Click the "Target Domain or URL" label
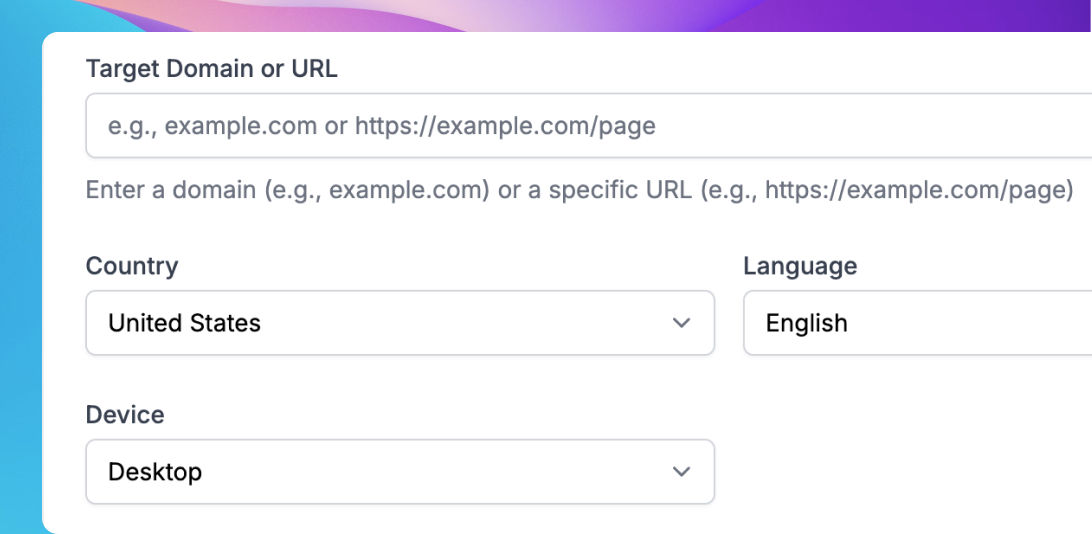The height and width of the screenshot is (534, 1092). 212,68
